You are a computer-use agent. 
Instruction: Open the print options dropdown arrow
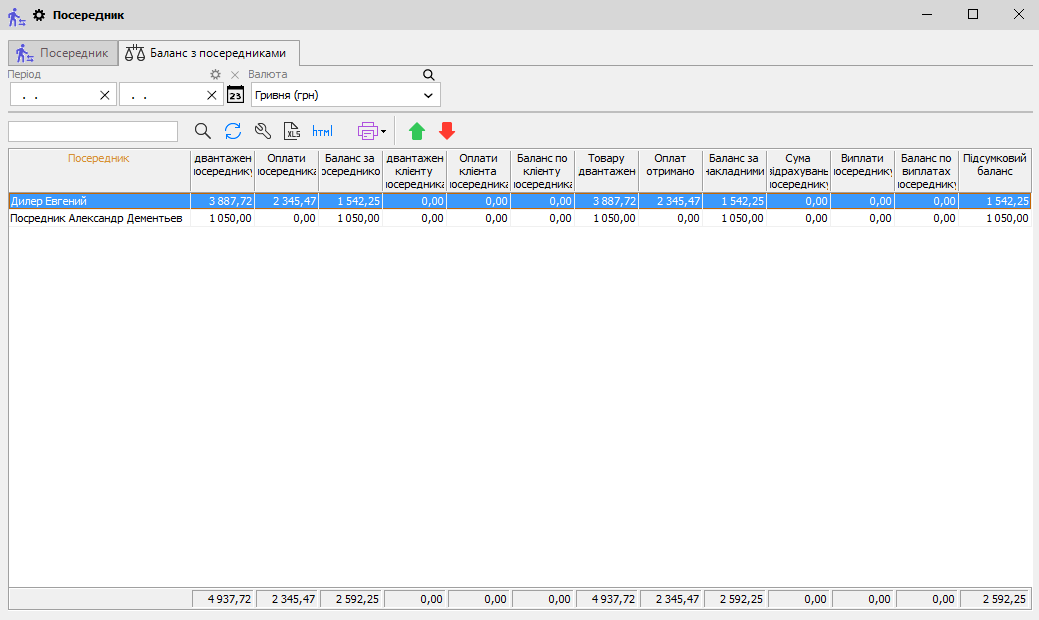coord(383,131)
